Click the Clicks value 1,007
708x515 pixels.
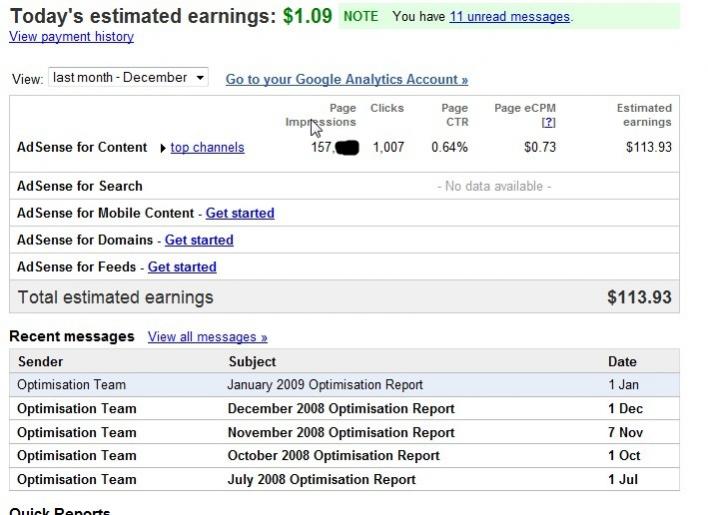point(388,147)
